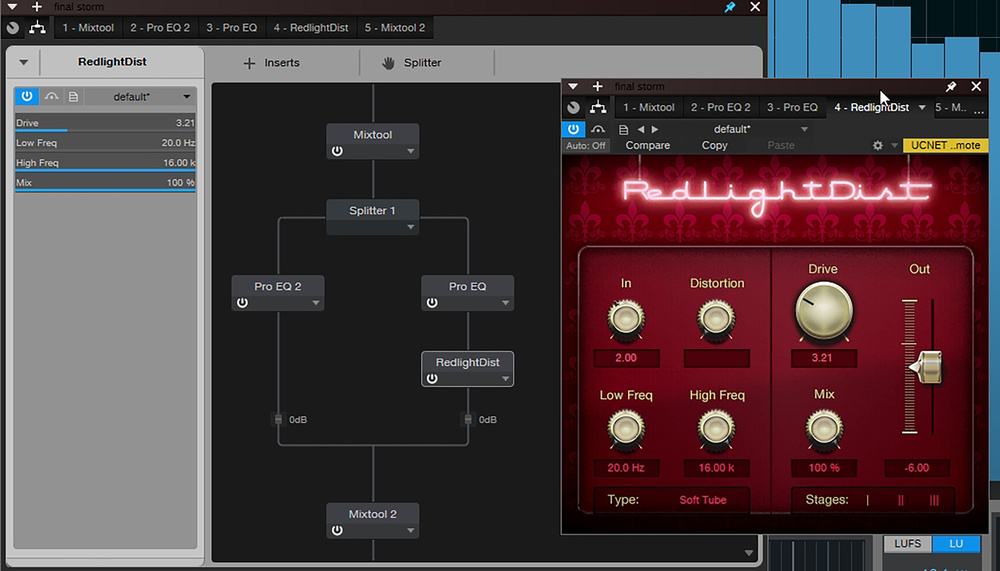
Task: Add plugin with plus in plugin window titlebar
Action: coord(598,86)
